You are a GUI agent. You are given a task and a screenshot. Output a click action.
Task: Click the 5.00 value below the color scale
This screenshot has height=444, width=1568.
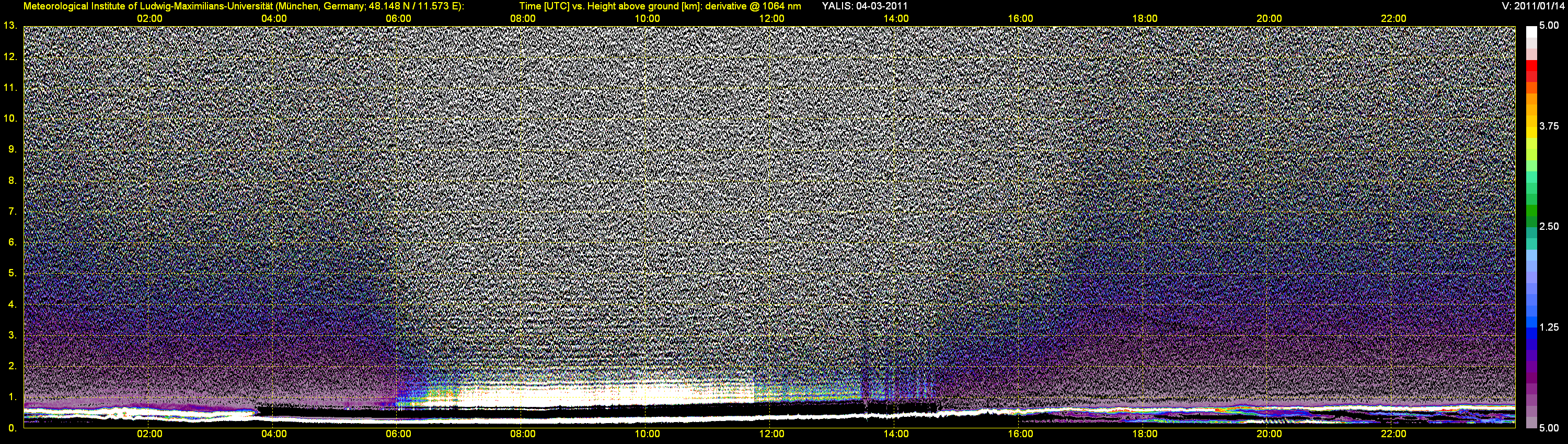[x=1549, y=428]
